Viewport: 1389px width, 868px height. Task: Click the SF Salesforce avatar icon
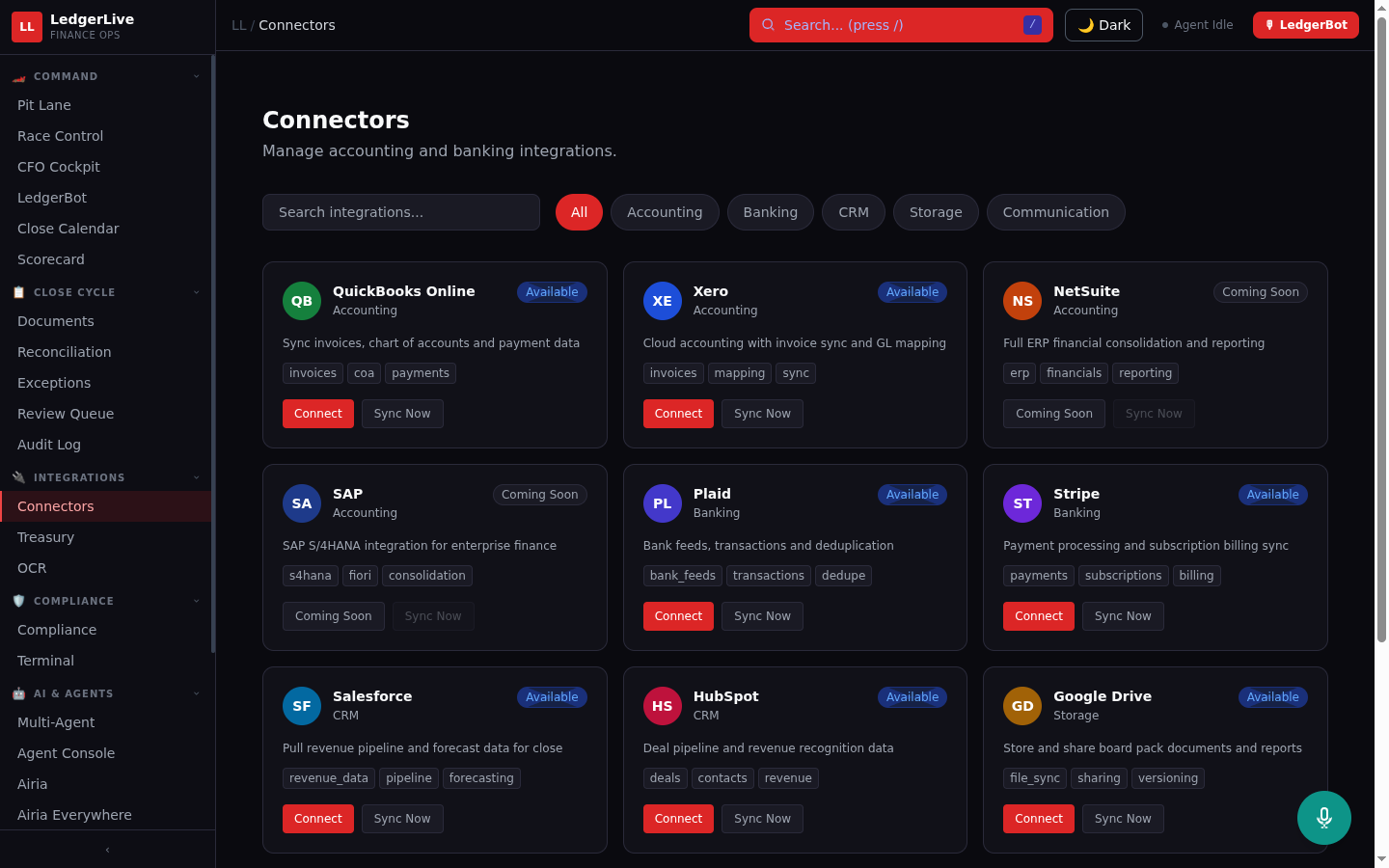(302, 706)
